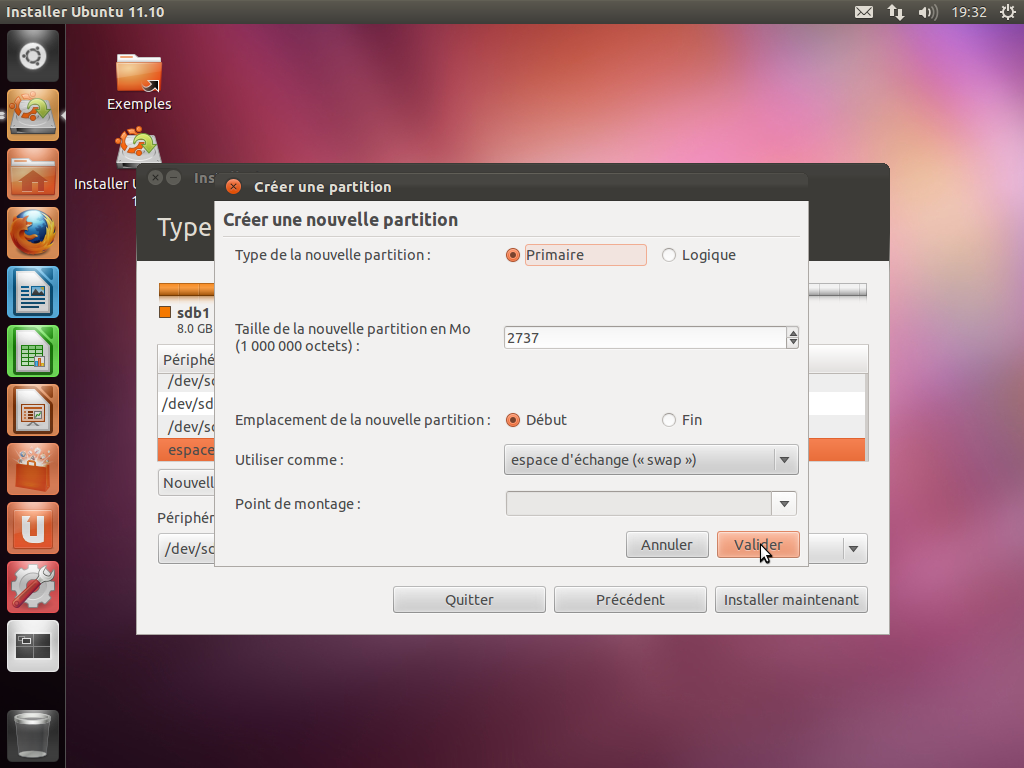This screenshot has height=768, width=1024.
Task: Open System Settings wrench icon
Action: [33, 587]
